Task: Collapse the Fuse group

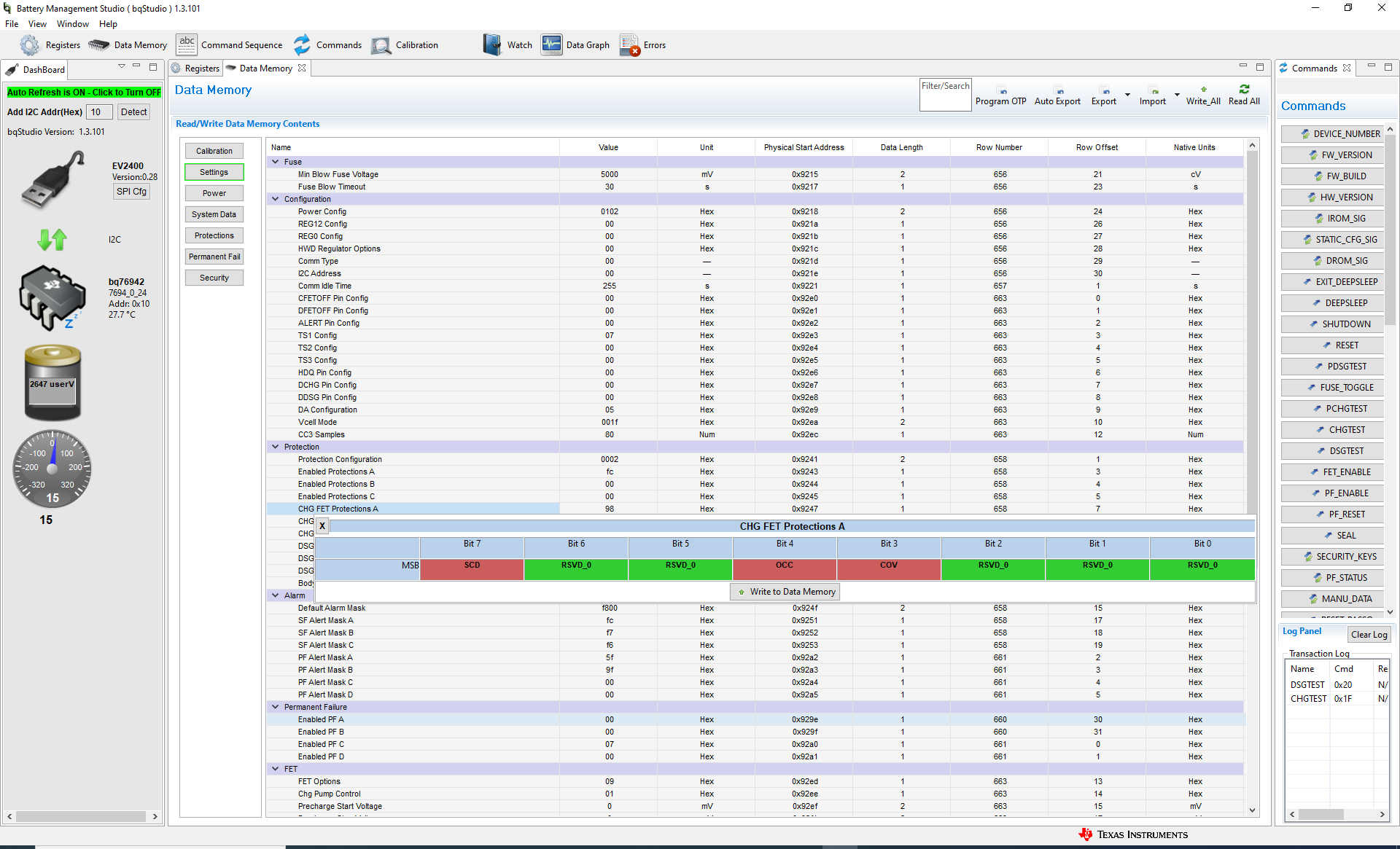Action: point(276,162)
